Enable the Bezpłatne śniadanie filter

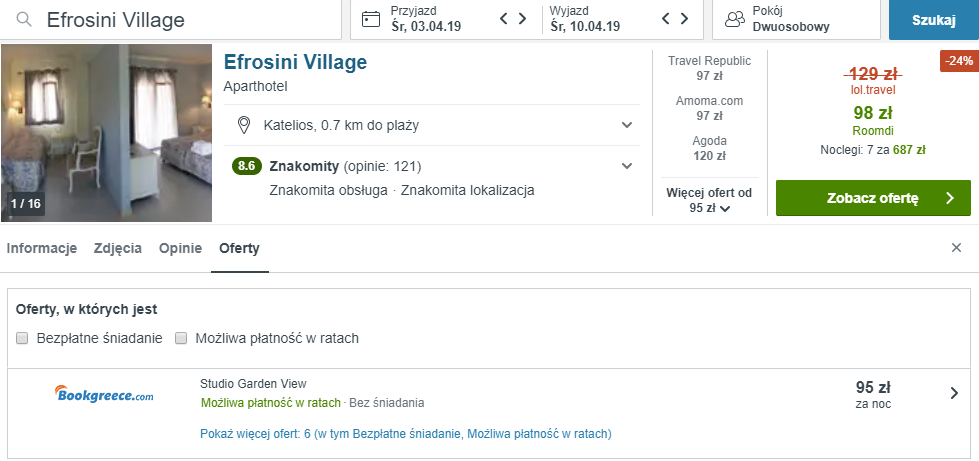pyautogui.click(x=22, y=338)
